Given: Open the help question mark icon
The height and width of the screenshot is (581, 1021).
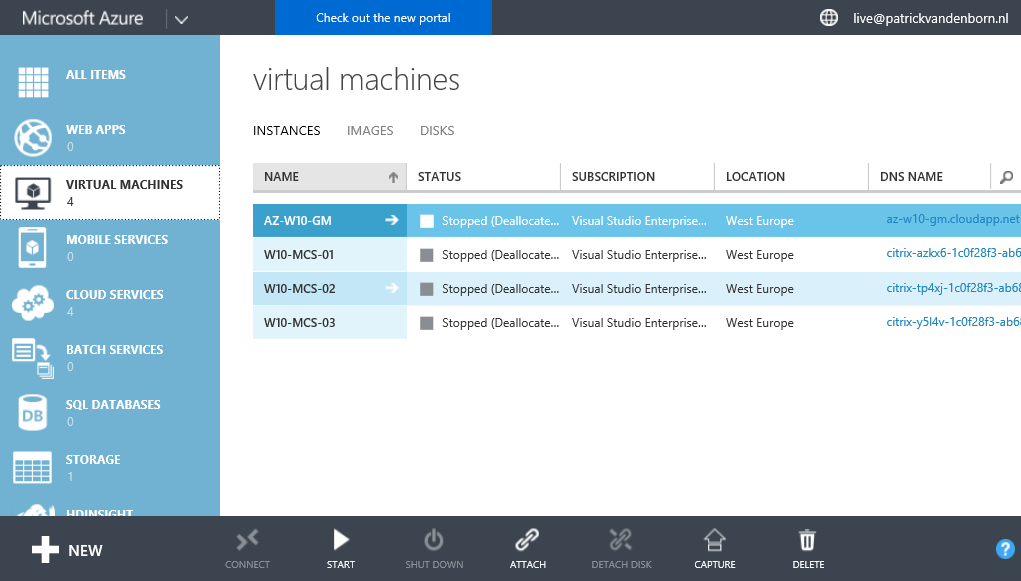Looking at the screenshot, I should click(1005, 549).
